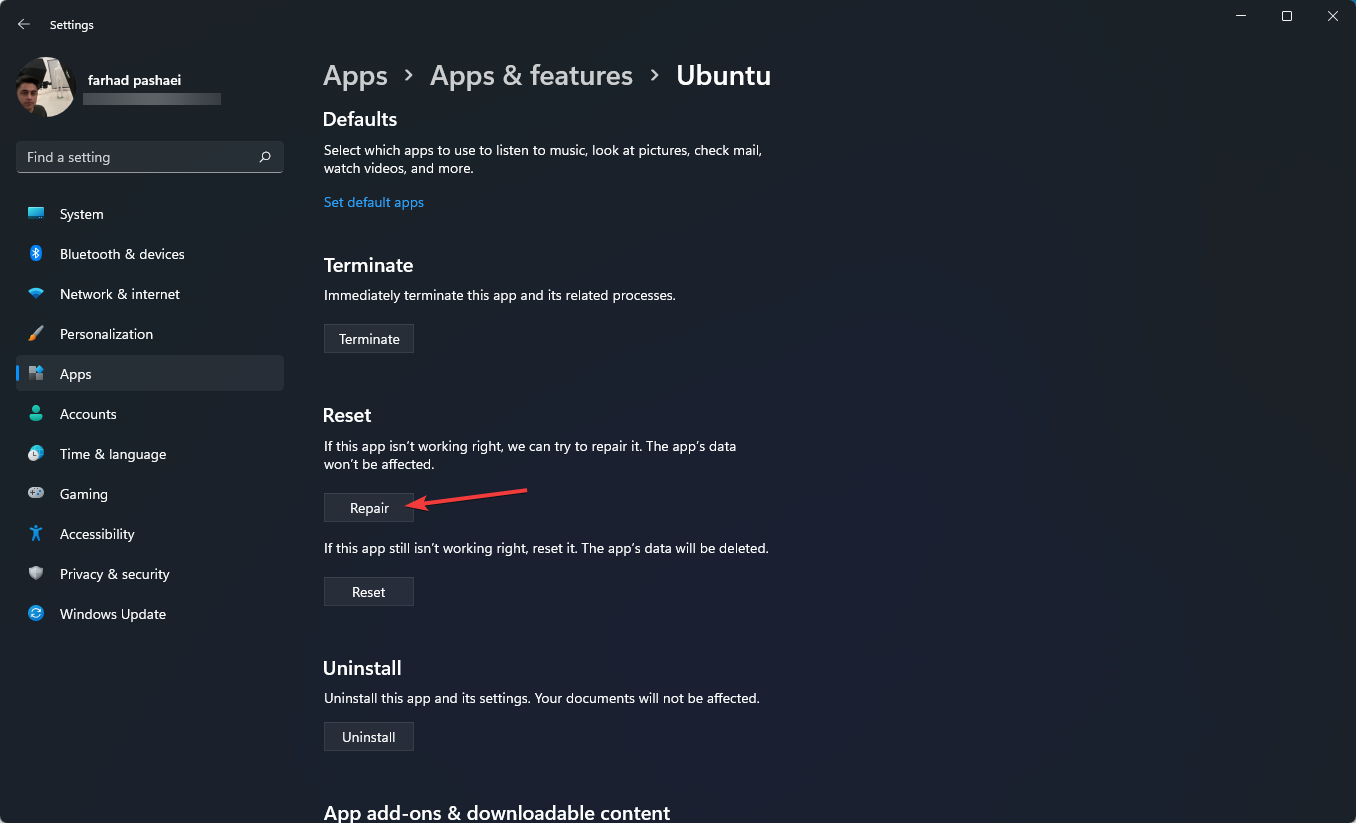Reset the Ubuntu app data
The image size is (1356, 823).
point(368,591)
